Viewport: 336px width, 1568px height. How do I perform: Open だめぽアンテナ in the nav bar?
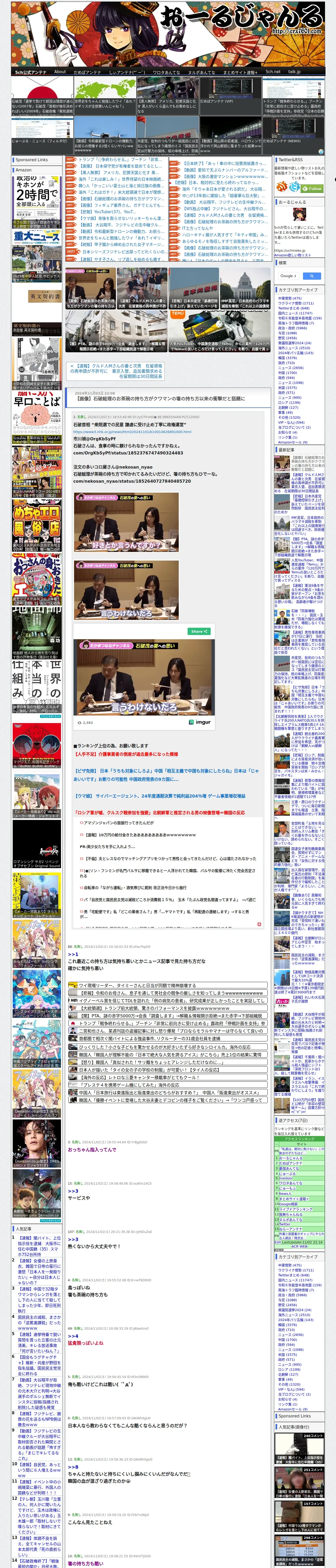[x=87, y=72]
